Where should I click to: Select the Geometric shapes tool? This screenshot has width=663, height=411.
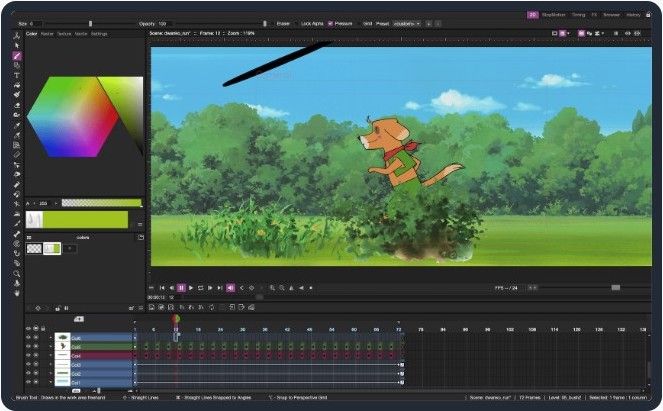pos(16,66)
